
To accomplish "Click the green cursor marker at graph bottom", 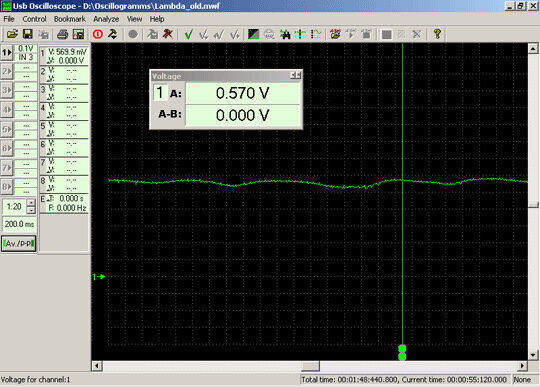I will point(402,352).
